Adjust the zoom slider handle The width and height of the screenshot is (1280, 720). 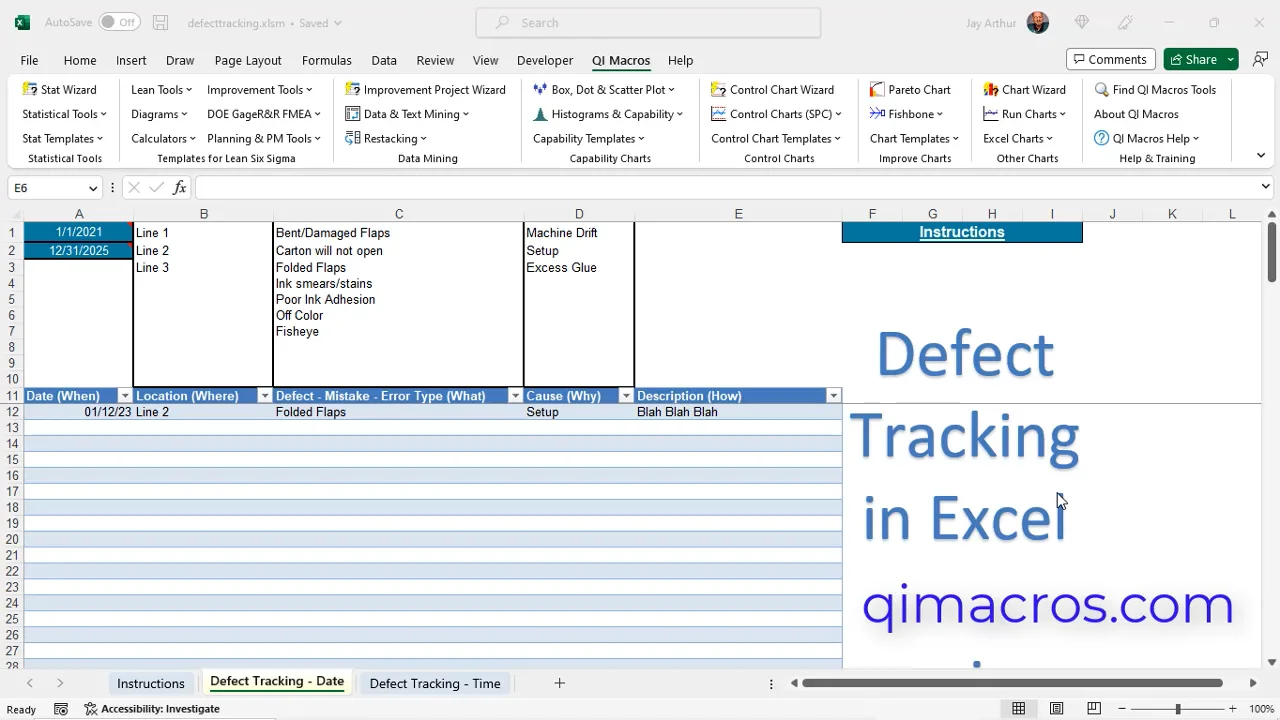point(1177,709)
